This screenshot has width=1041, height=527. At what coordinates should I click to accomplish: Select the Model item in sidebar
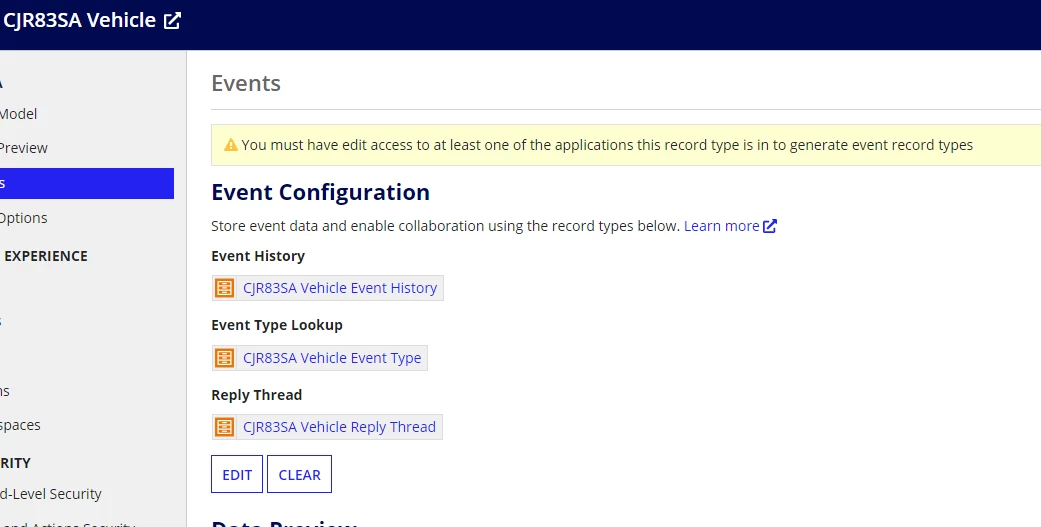[19, 114]
